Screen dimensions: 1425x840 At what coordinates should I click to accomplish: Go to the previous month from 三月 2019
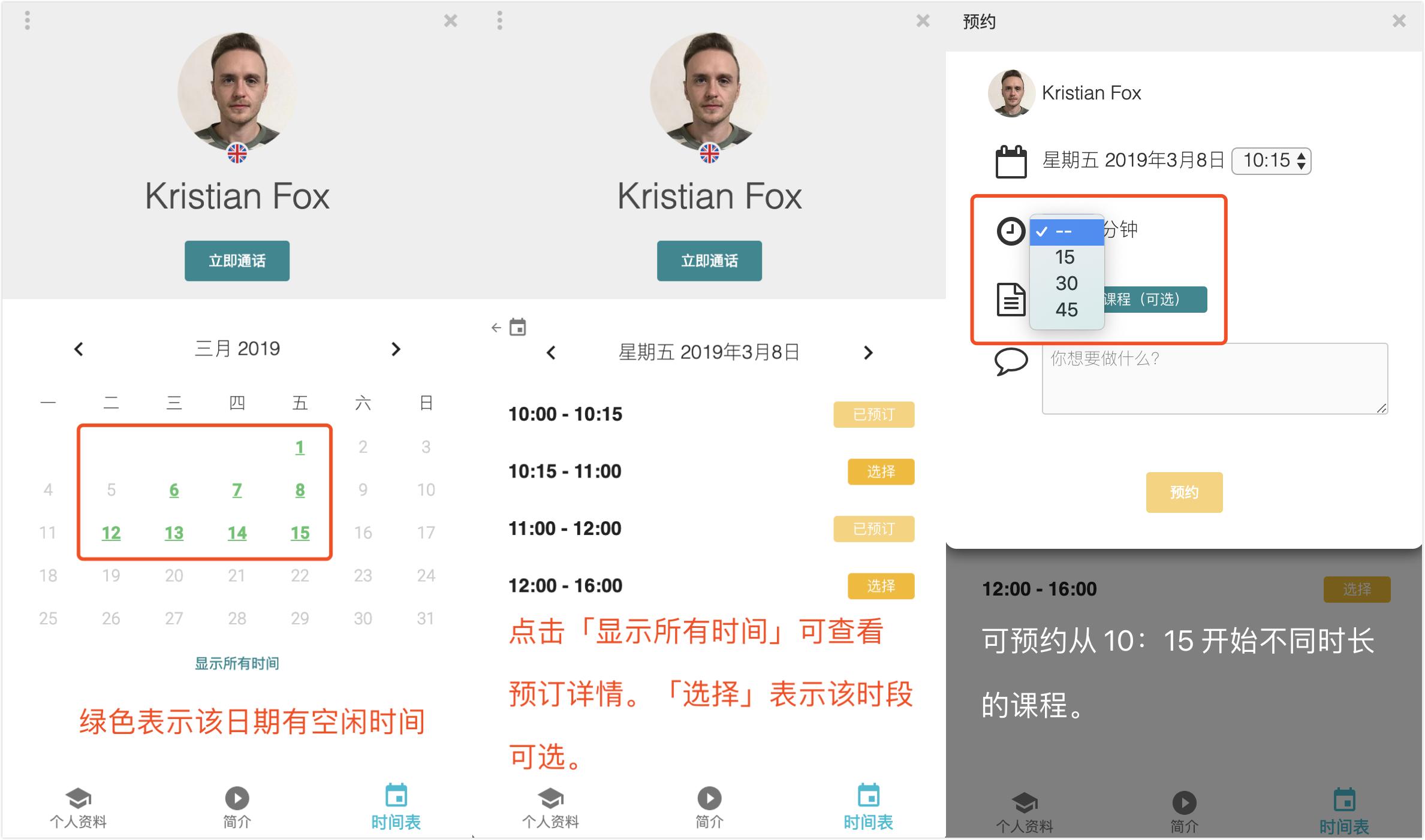pos(79,349)
